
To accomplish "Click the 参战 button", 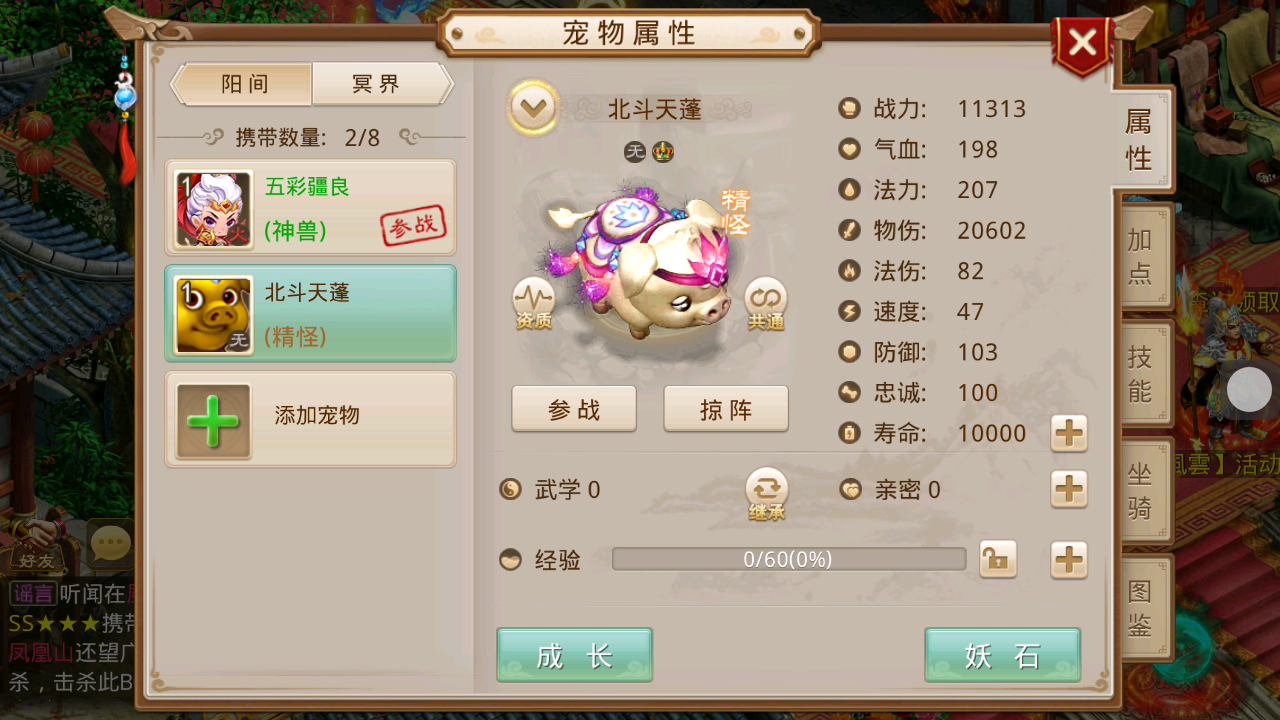I will pyautogui.click(x=574, y=409).
